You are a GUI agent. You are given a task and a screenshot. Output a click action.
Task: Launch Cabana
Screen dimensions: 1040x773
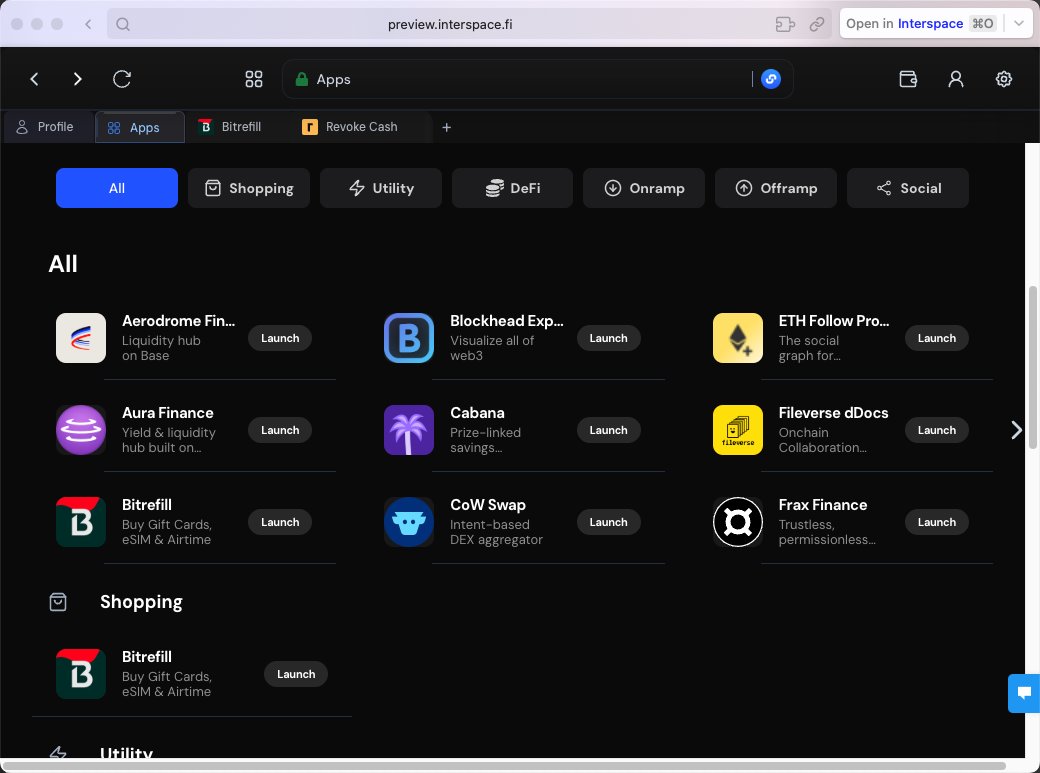coord(608,430)
